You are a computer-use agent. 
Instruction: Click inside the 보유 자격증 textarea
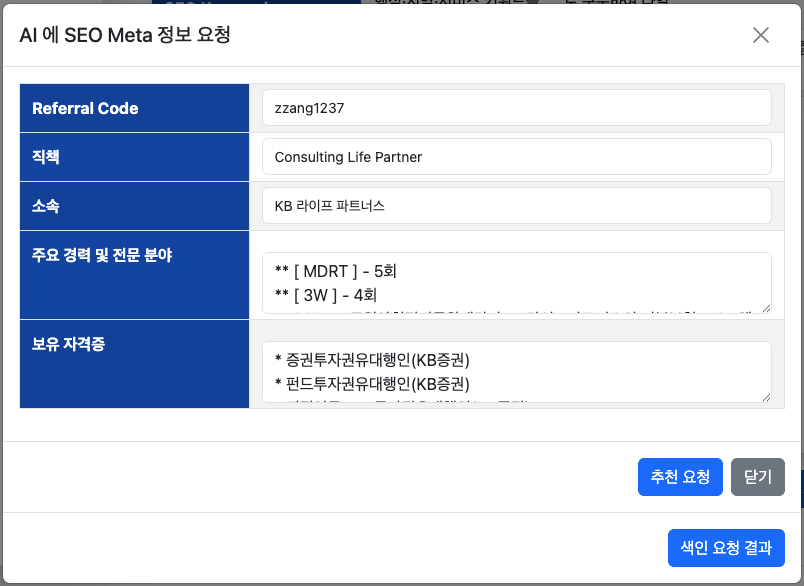(x=516, y=372)
